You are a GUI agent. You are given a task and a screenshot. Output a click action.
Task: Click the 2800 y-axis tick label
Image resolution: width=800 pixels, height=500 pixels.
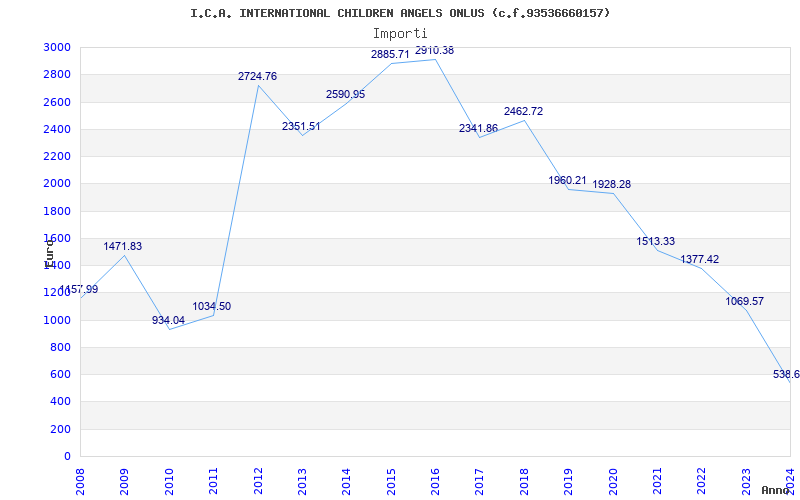coord(57,74)
